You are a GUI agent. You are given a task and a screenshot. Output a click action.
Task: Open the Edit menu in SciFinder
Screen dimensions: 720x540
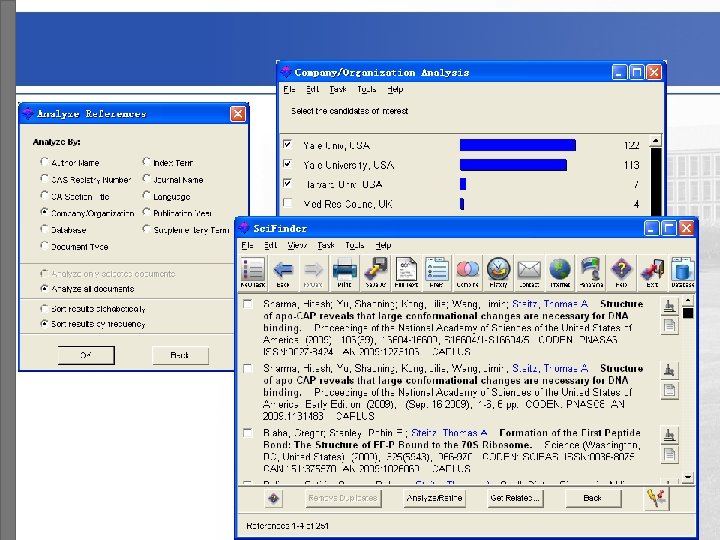coord(270,246)
